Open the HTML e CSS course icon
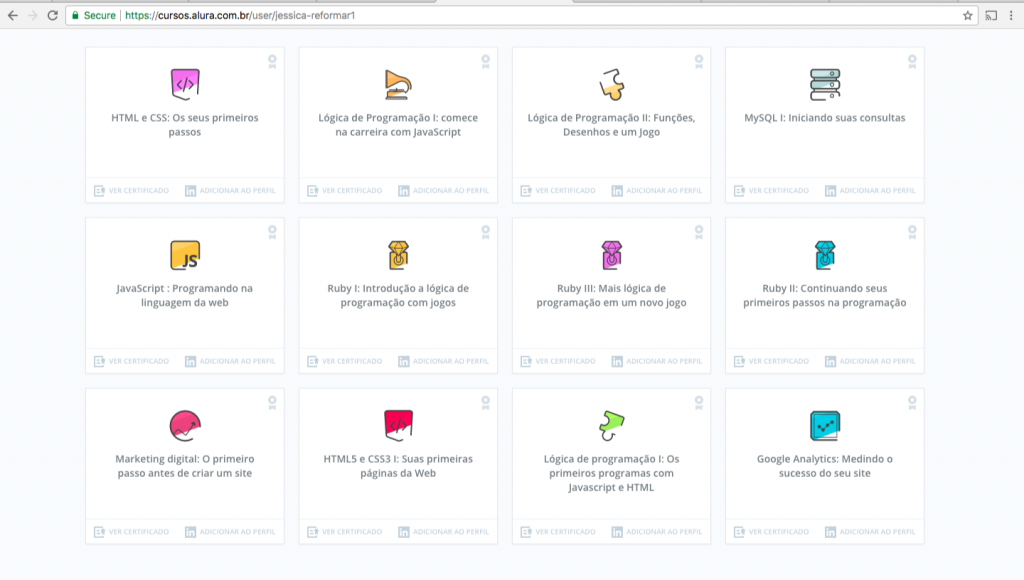This screenshot has width=1024, height=580. click(x=184, y=84)
